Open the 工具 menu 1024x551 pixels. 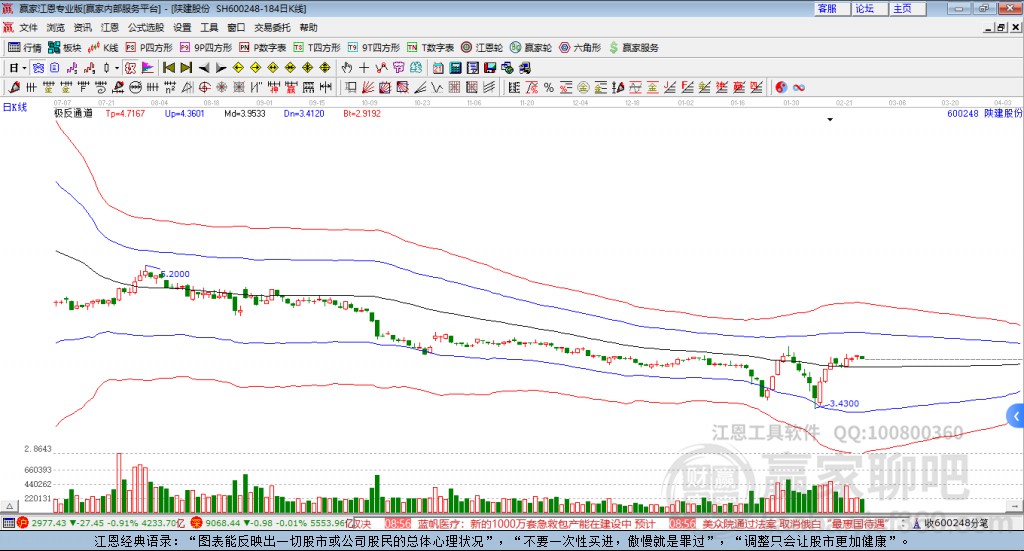click(209, 27)
